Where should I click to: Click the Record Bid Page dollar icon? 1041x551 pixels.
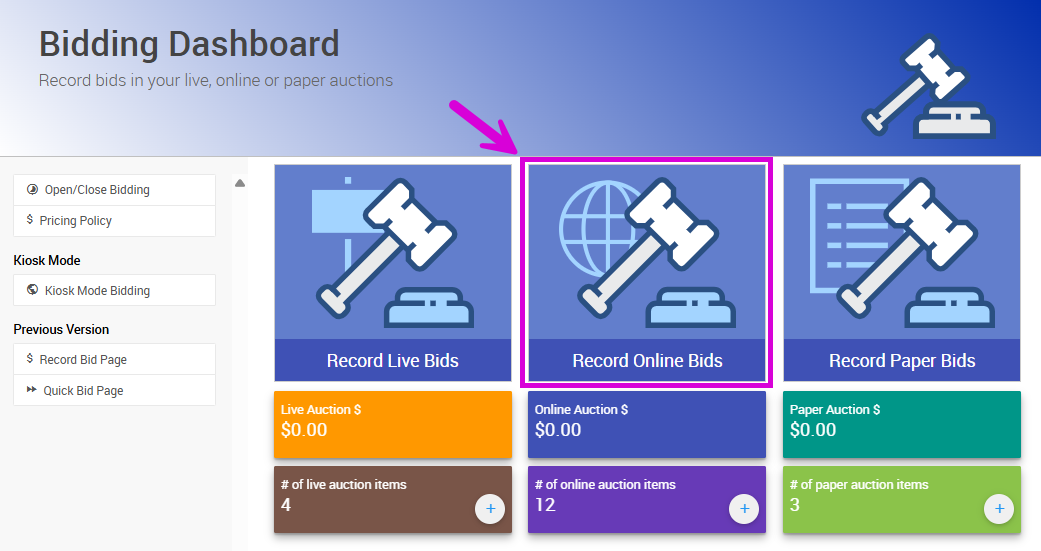[x=30, y=359]
